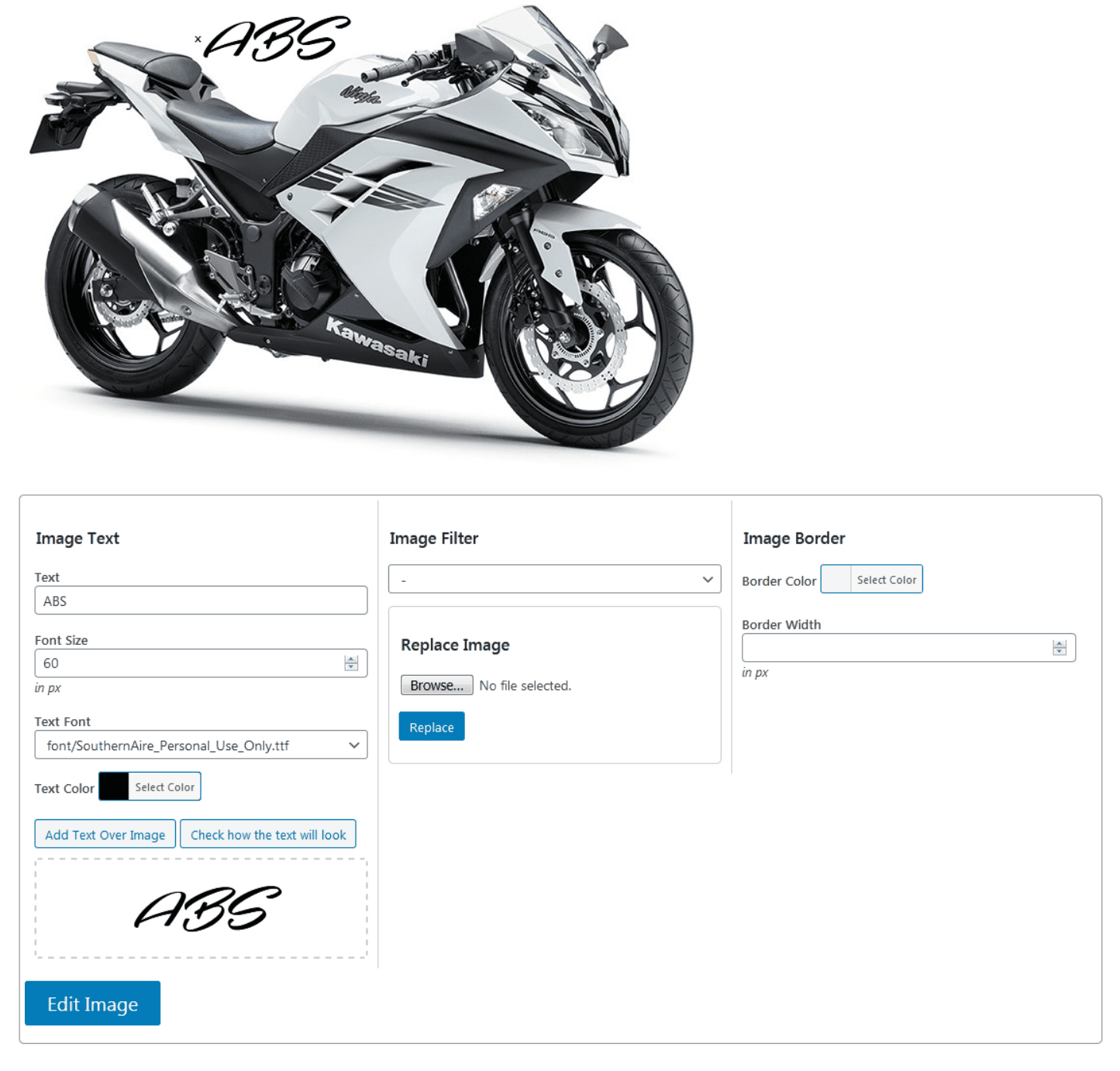Click the Edit Image button
This screenshot has height=1071, width=1120.
pos(92,1003)
